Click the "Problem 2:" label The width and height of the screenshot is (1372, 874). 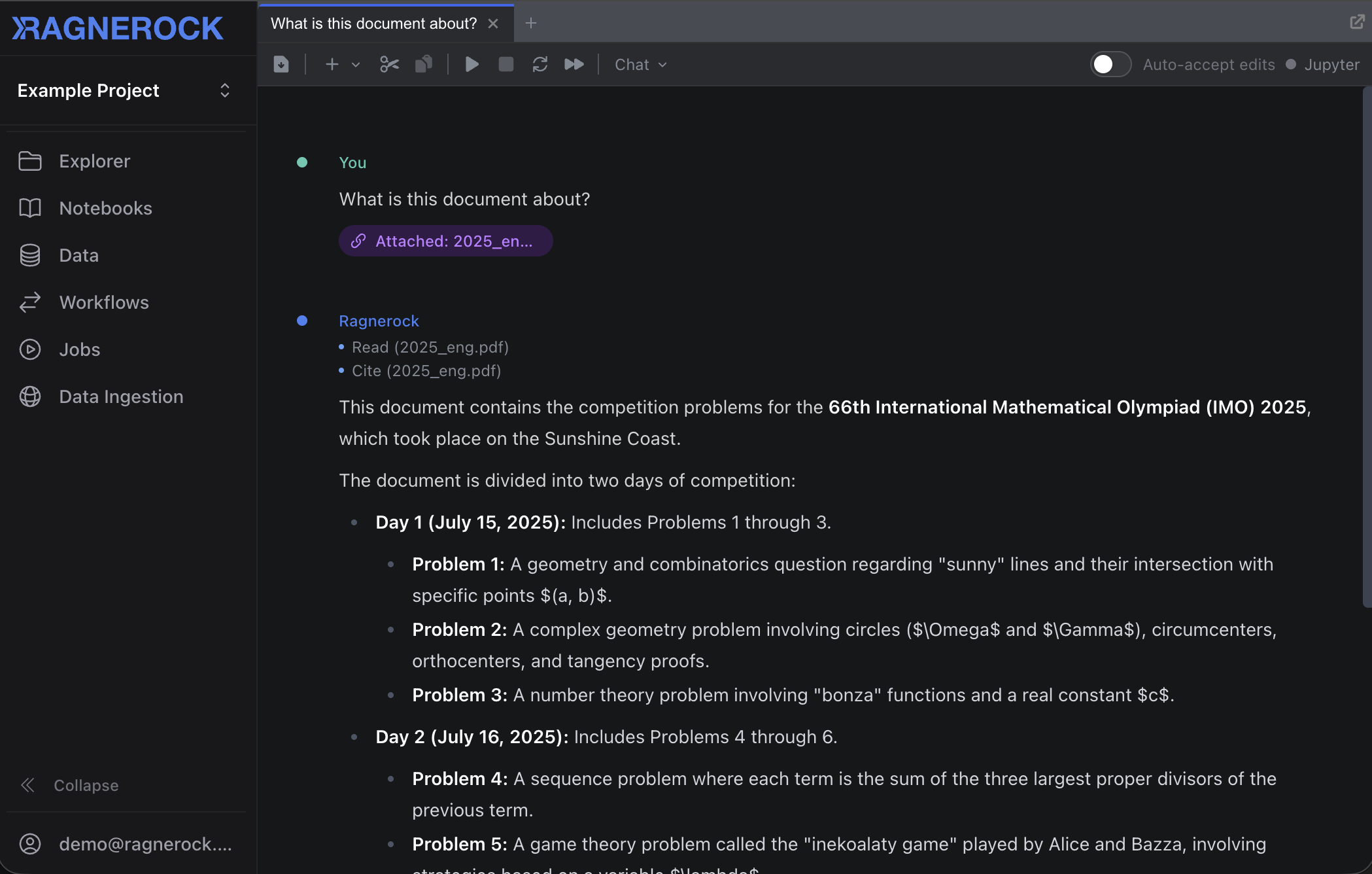coord(460,629)
